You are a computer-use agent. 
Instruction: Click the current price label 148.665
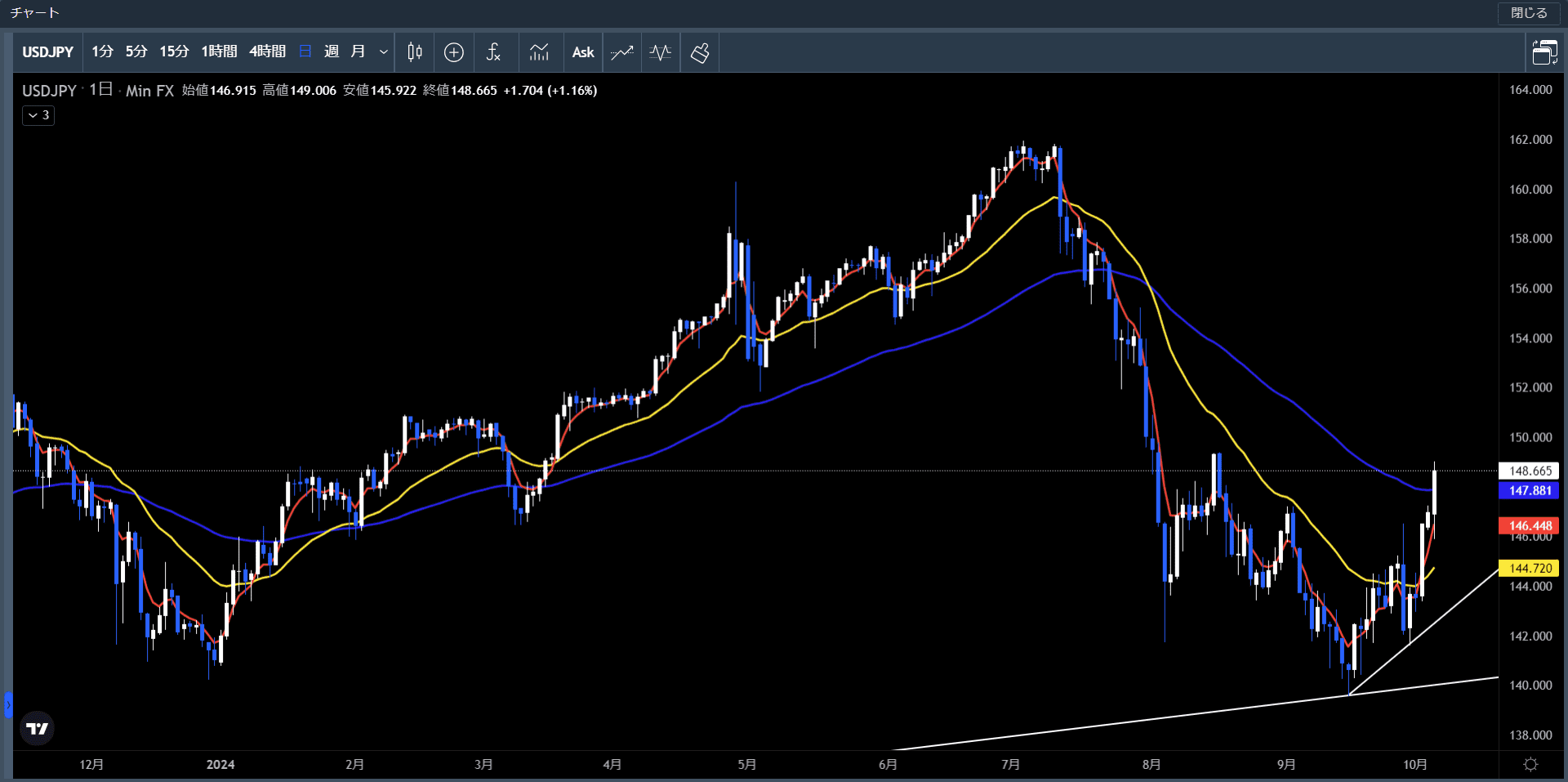coord(1529,471)
